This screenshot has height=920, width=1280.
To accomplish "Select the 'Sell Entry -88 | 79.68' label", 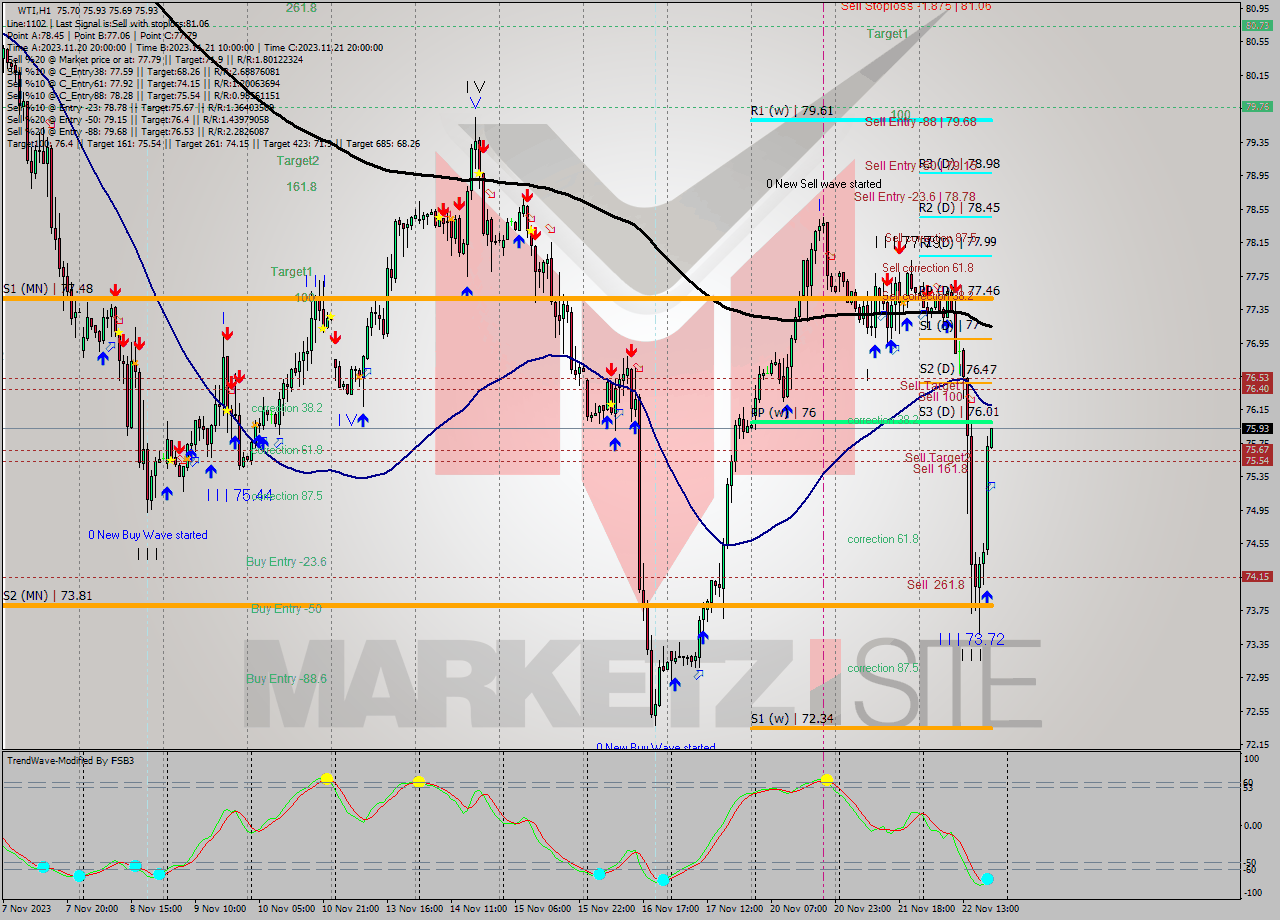I will (920, 122).
